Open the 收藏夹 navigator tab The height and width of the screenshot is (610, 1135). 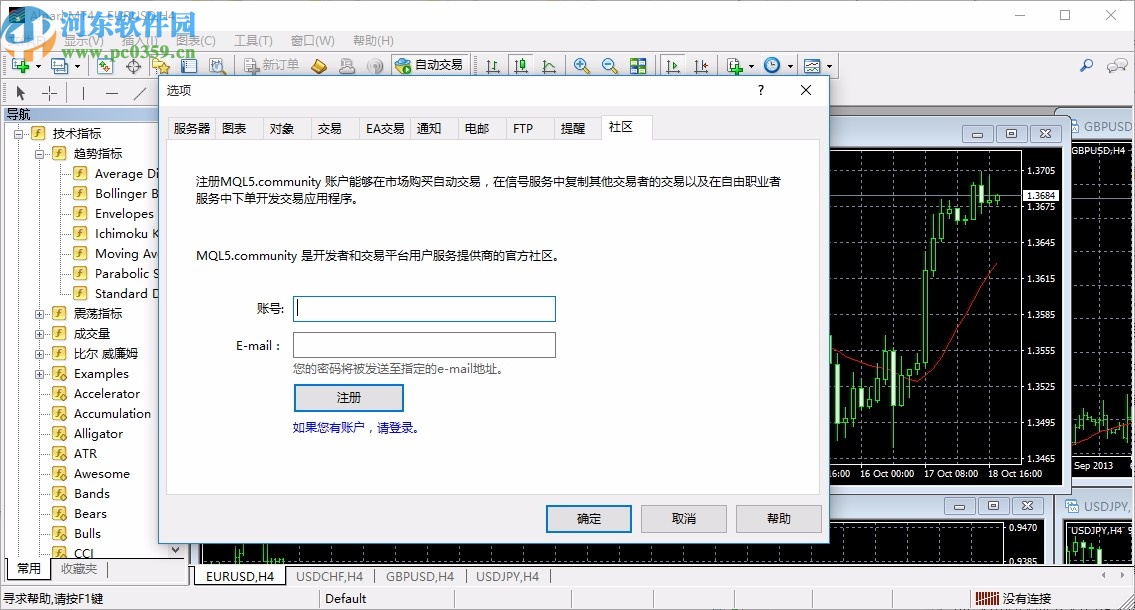tap(79, 569)
